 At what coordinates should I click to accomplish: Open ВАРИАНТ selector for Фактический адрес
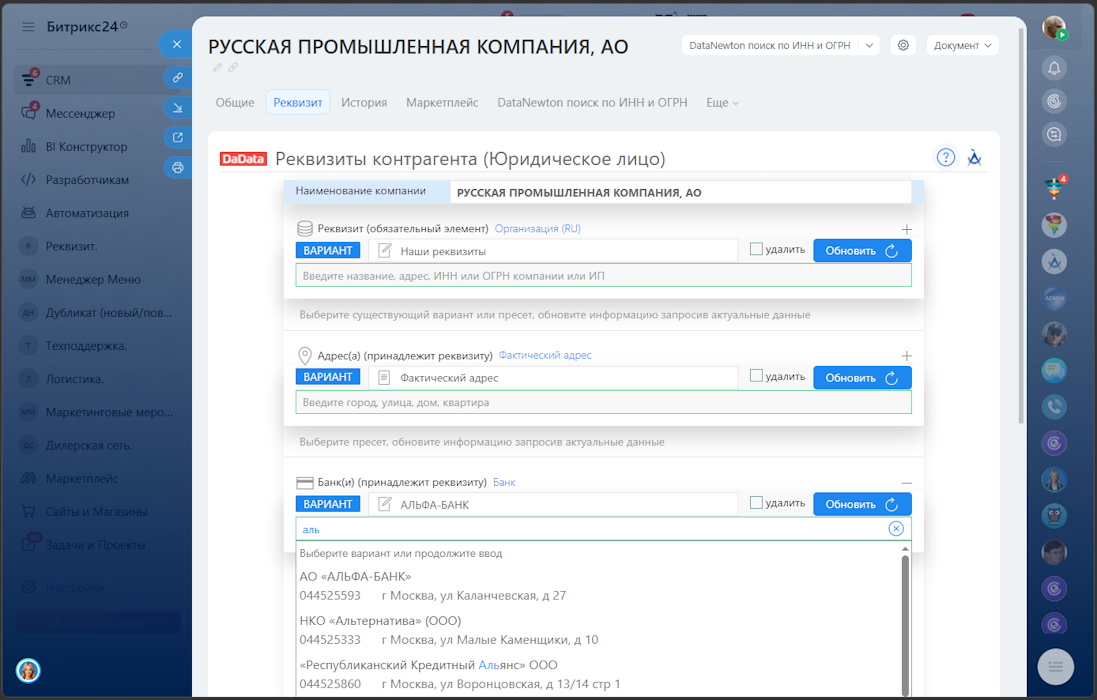[x=327, y=377]
